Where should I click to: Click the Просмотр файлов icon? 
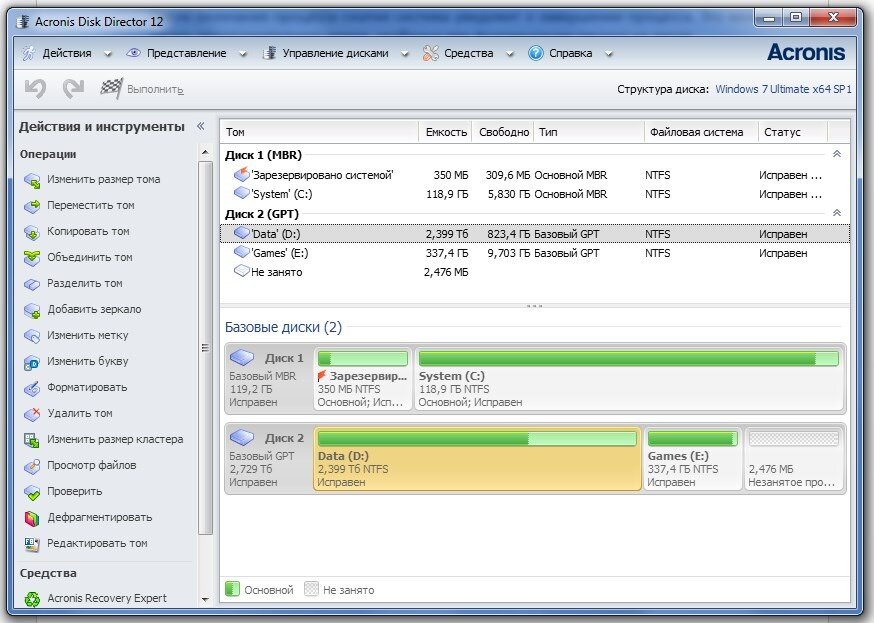[32, 466]
